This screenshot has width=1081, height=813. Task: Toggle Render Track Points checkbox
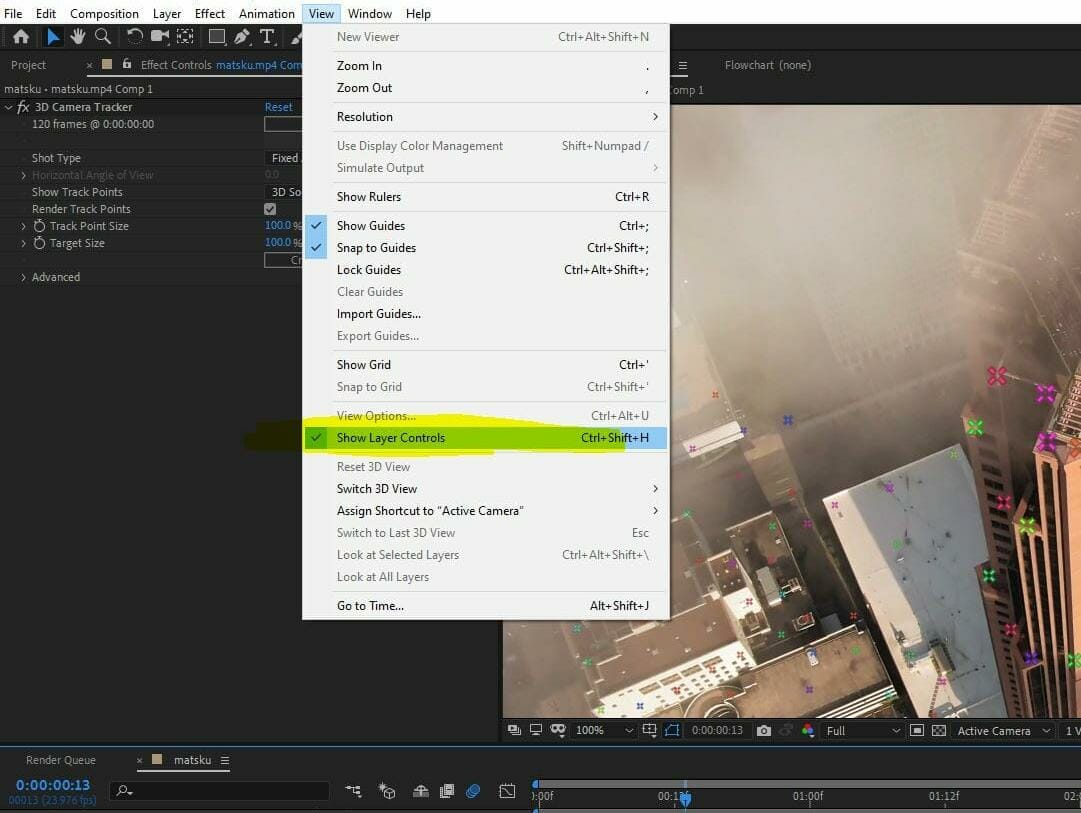click(x=270, y=209)
